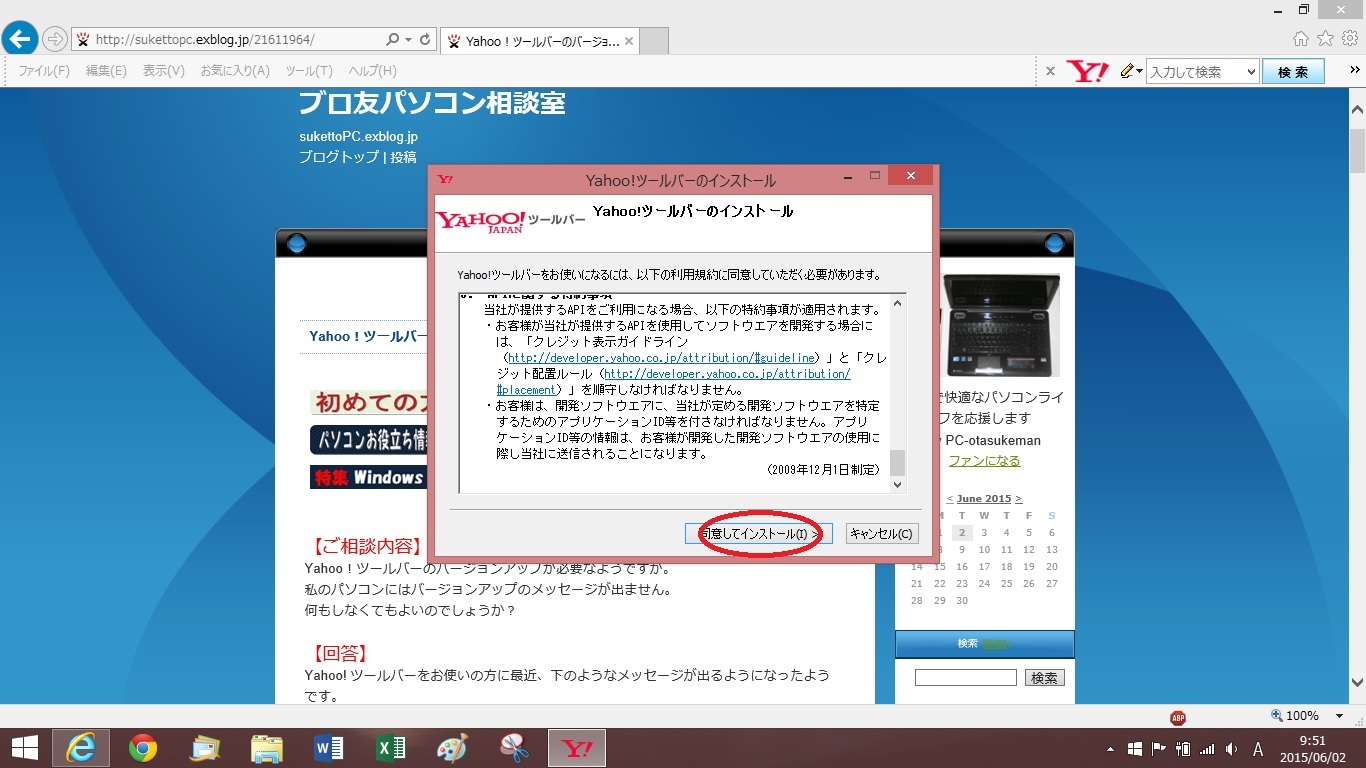Open the 編集(E) menu

pyautogui.click(x=106, y=71)
